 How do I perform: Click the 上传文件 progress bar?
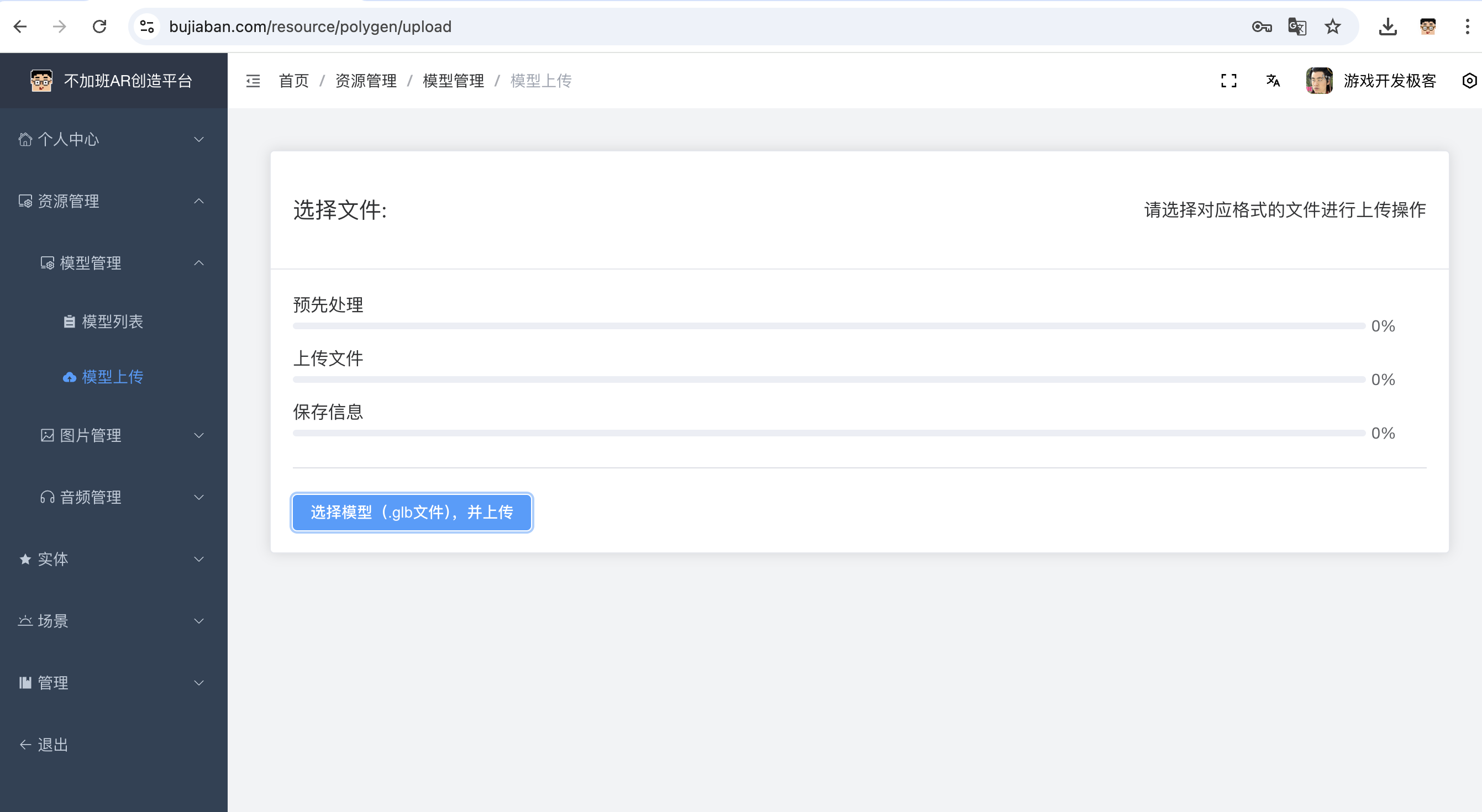(x=829, y=379)
